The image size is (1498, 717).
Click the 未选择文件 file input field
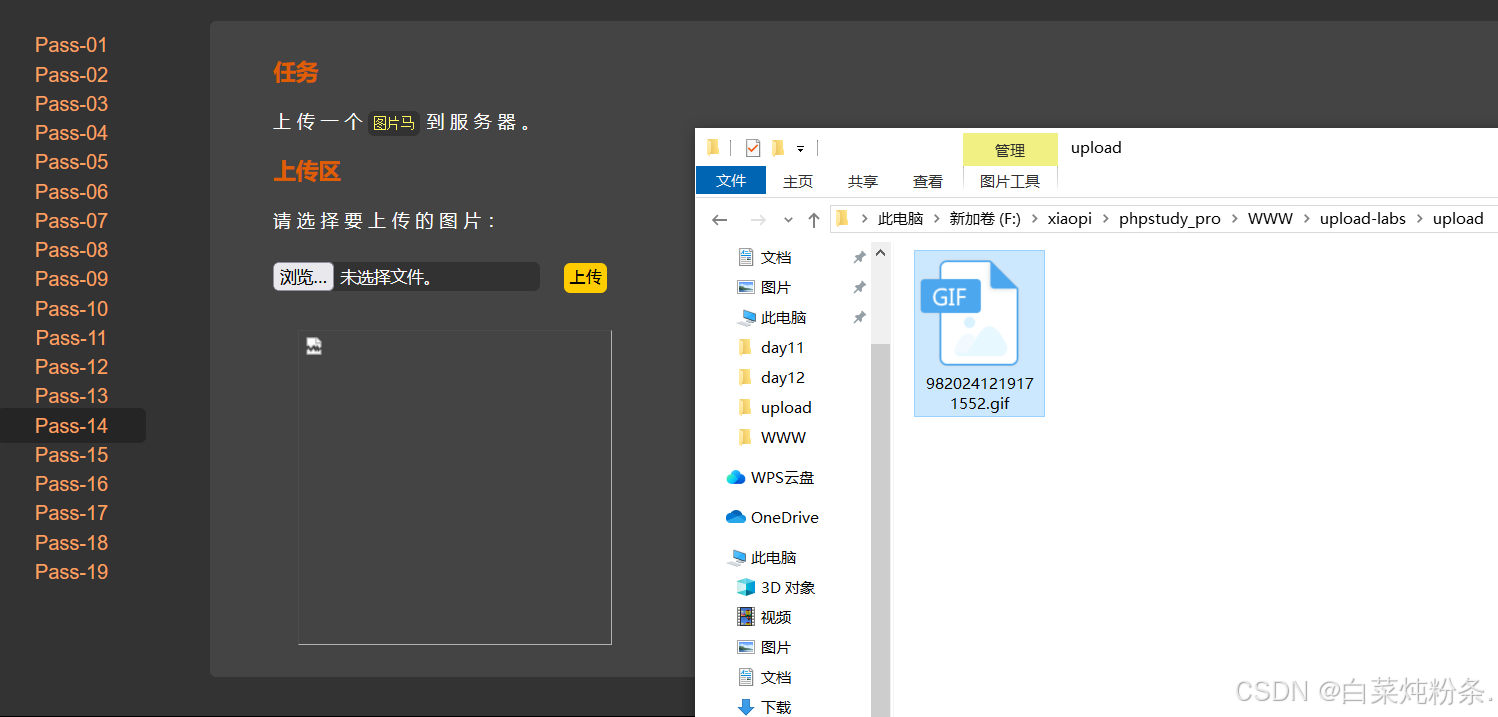tap(406, 277)
